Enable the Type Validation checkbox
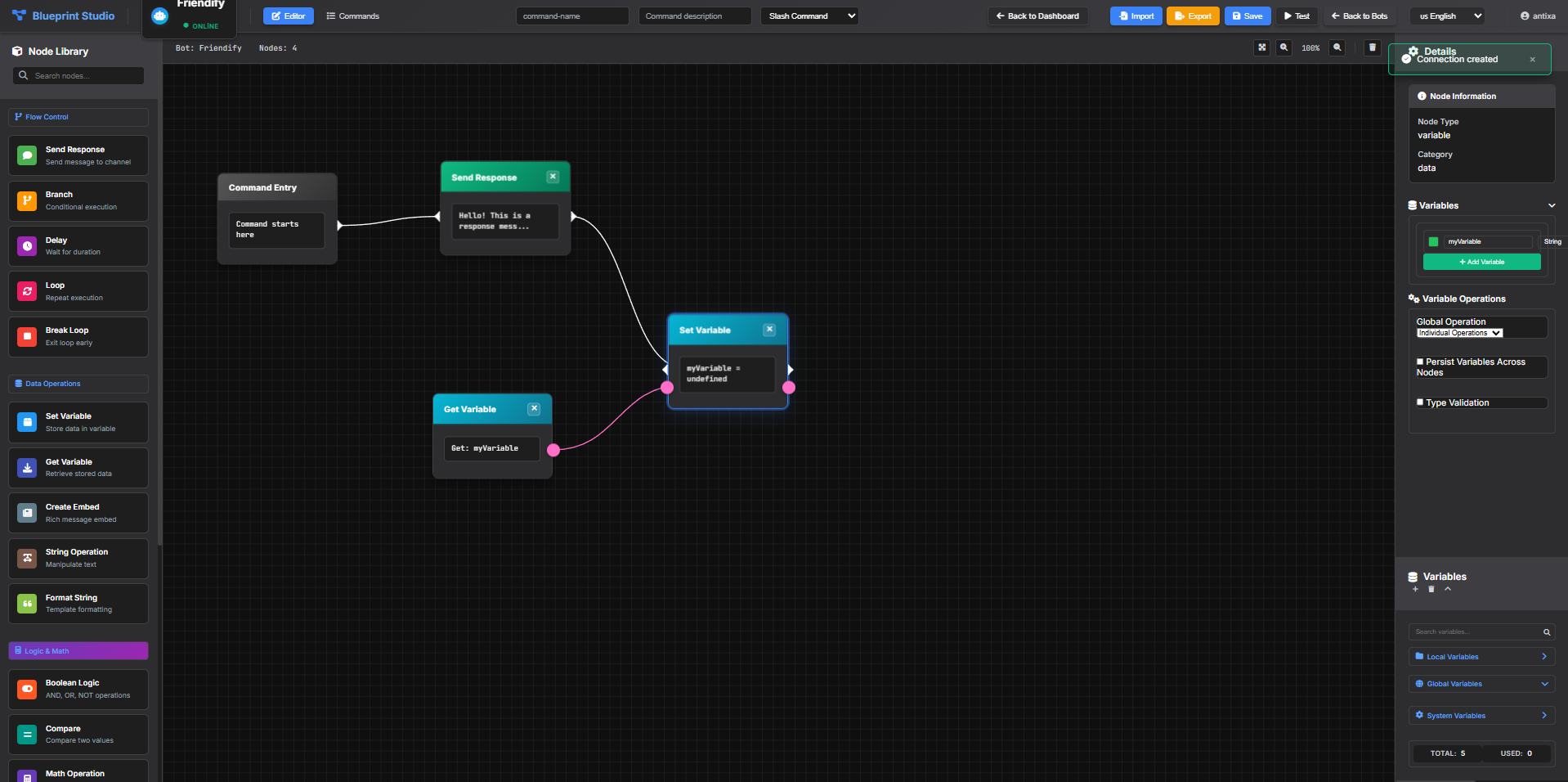 (x=1420, y=402)
